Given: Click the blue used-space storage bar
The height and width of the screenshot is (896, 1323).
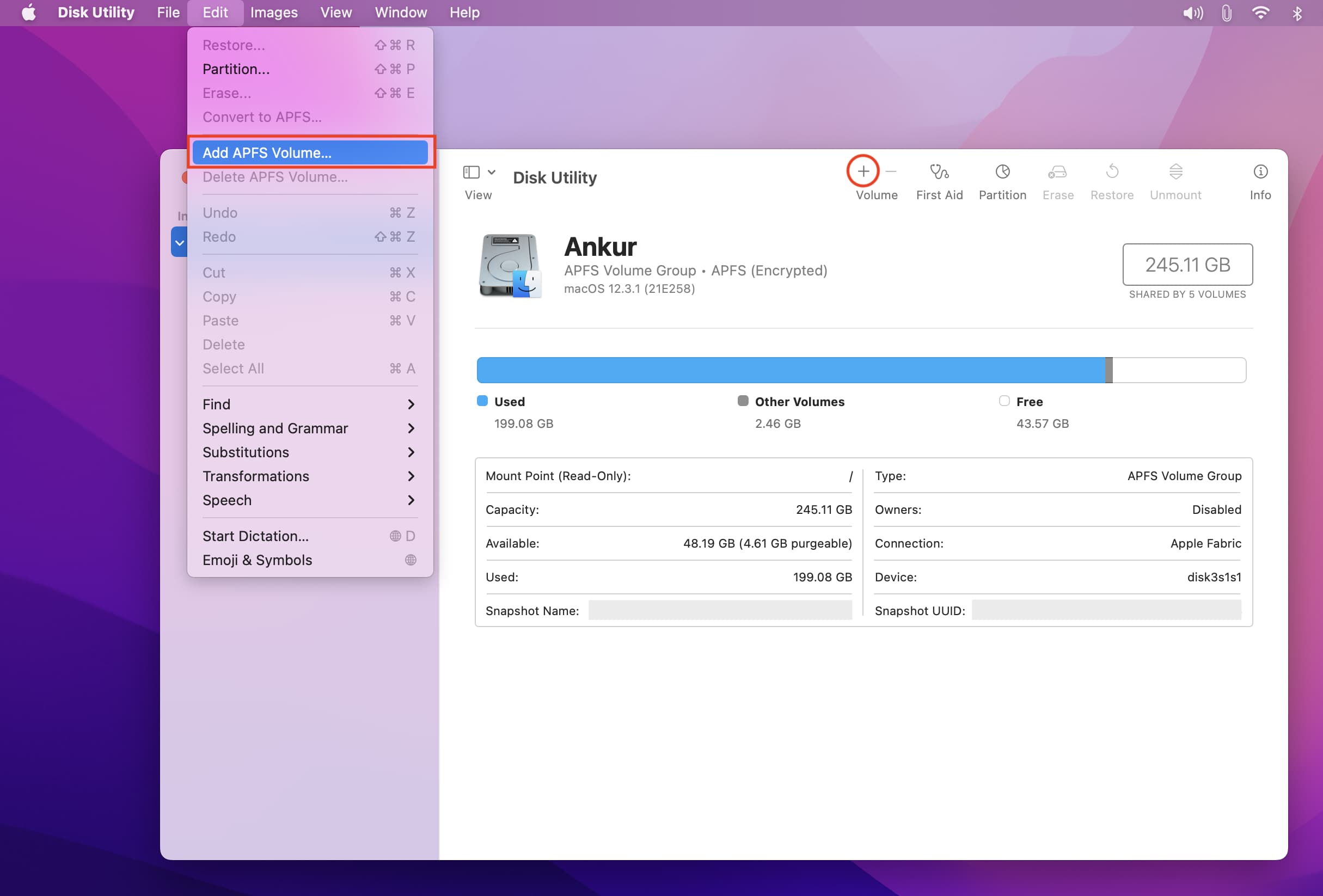Looking at the screenshot, I should pyautogui.click(x=791, y=370).
